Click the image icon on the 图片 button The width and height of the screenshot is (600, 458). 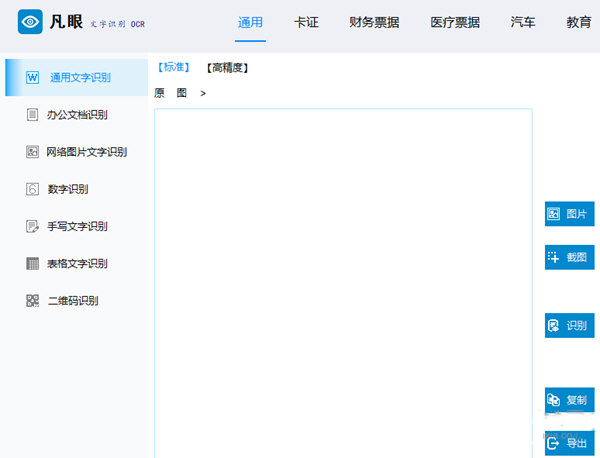coord(553,214)
